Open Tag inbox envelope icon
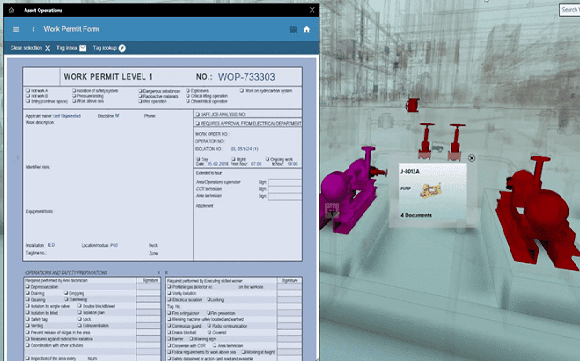 82,48
